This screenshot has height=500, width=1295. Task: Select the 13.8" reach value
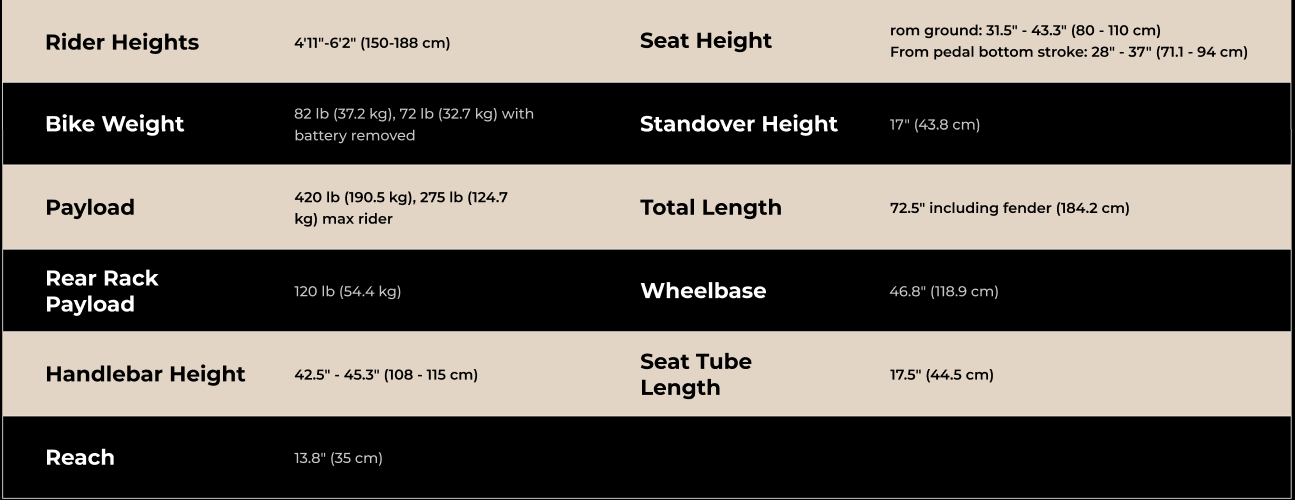coord(338,458)
